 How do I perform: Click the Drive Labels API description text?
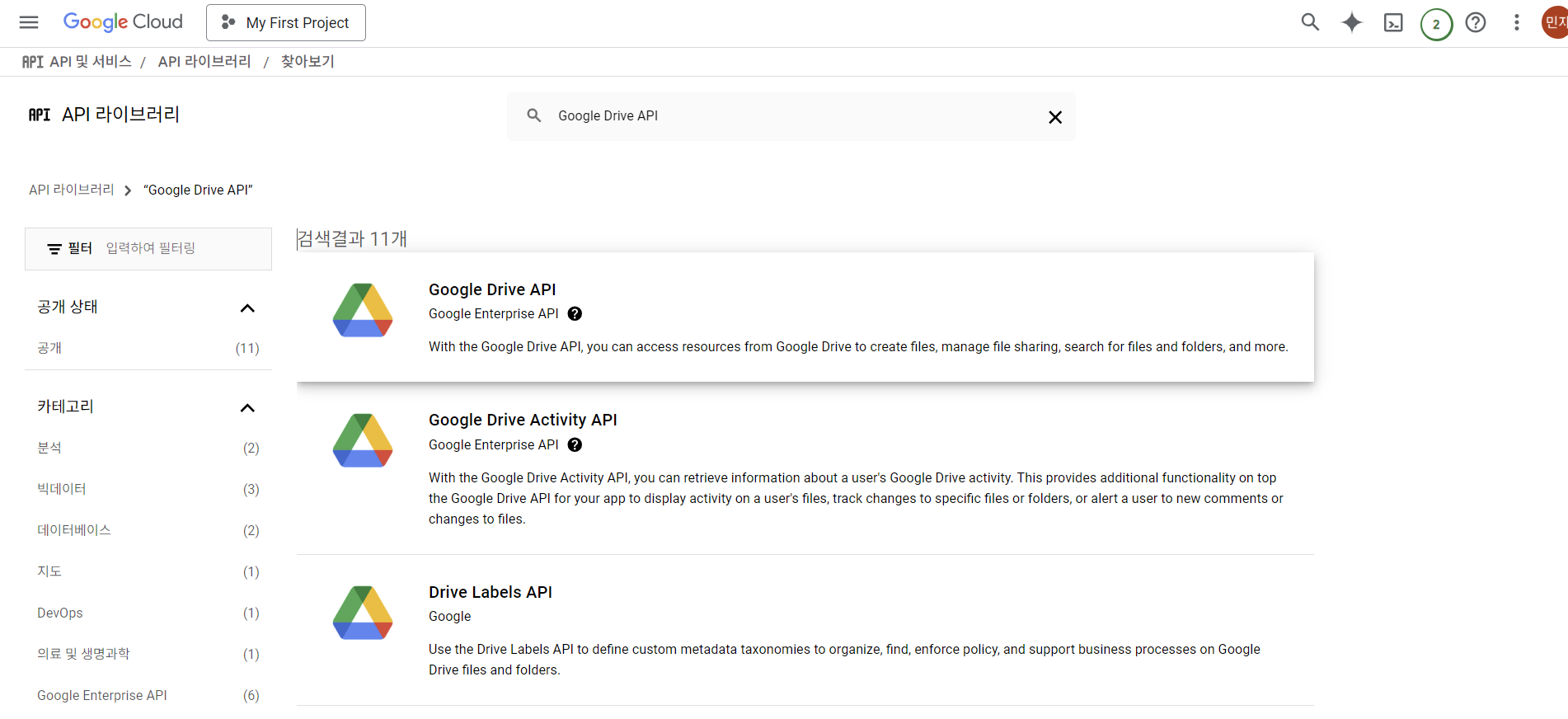[844, 660]
